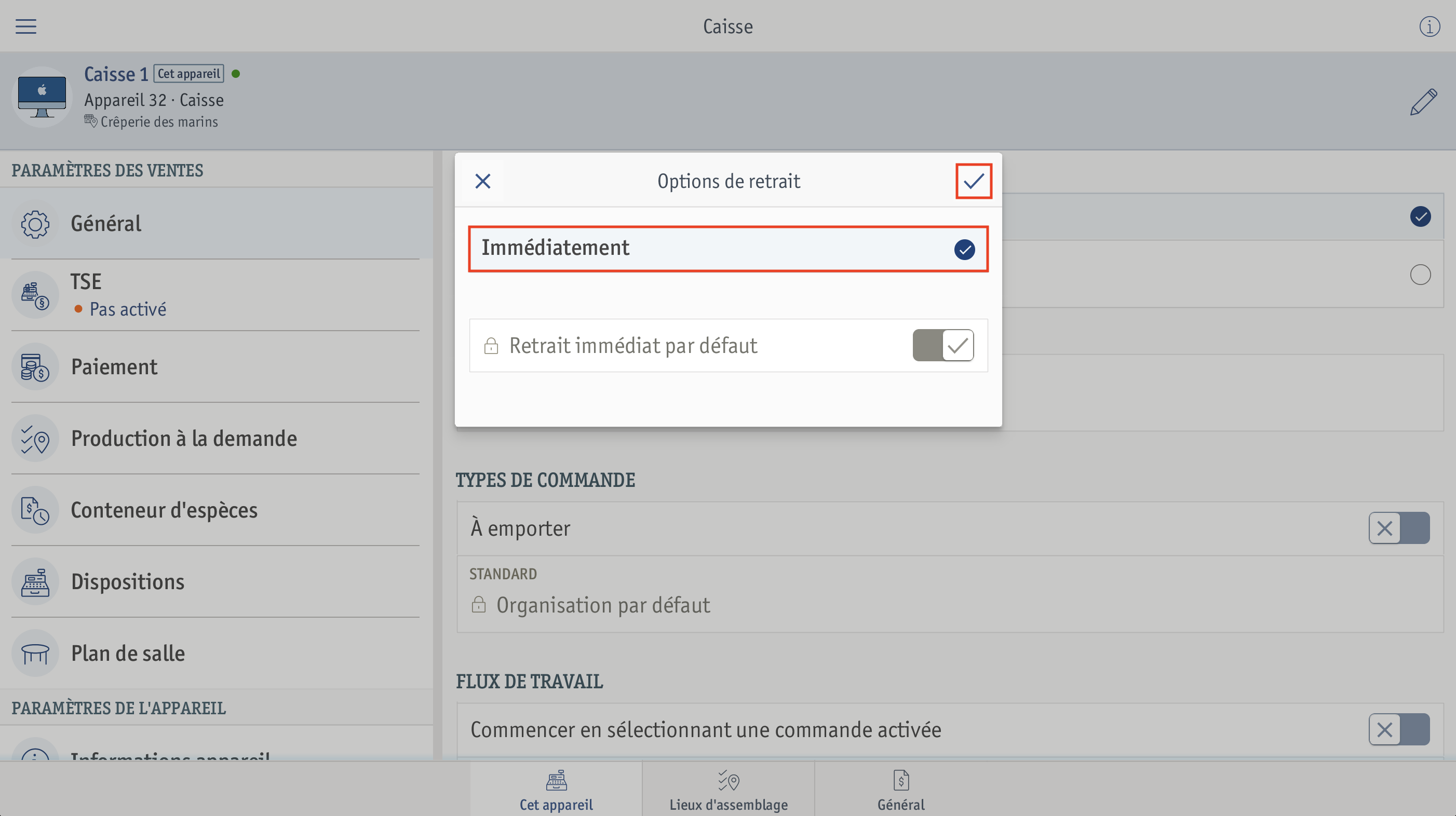Close the Options de retrait dialog
Image resolution: width=1456 pixels, height=816 pixels.
pos(483,181)
